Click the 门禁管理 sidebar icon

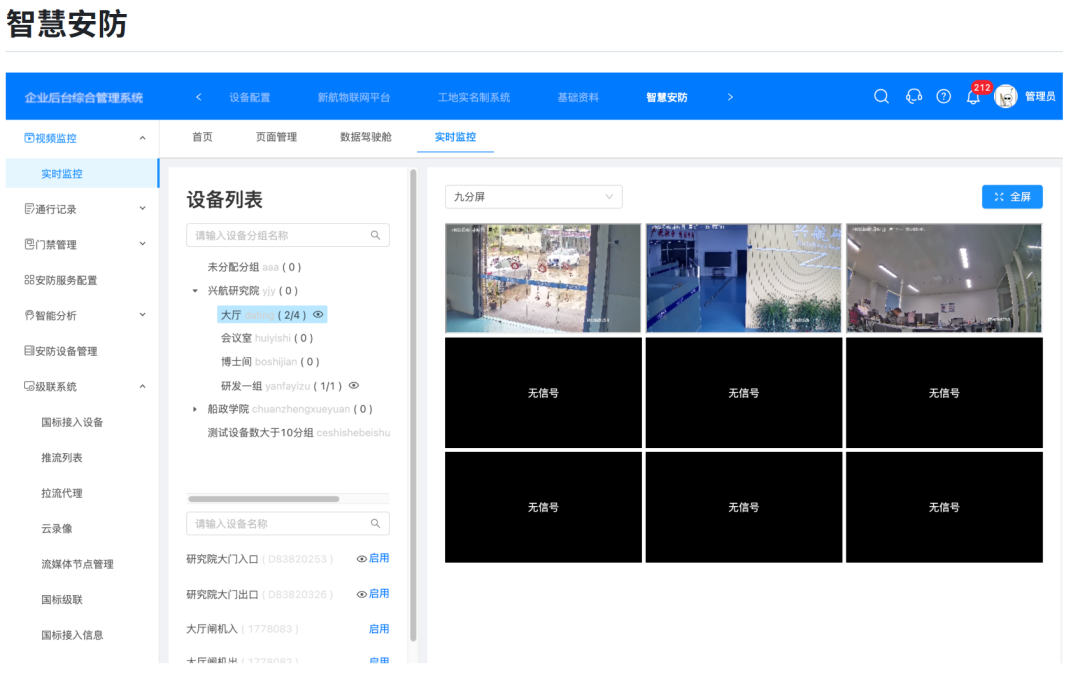[29, 244]
